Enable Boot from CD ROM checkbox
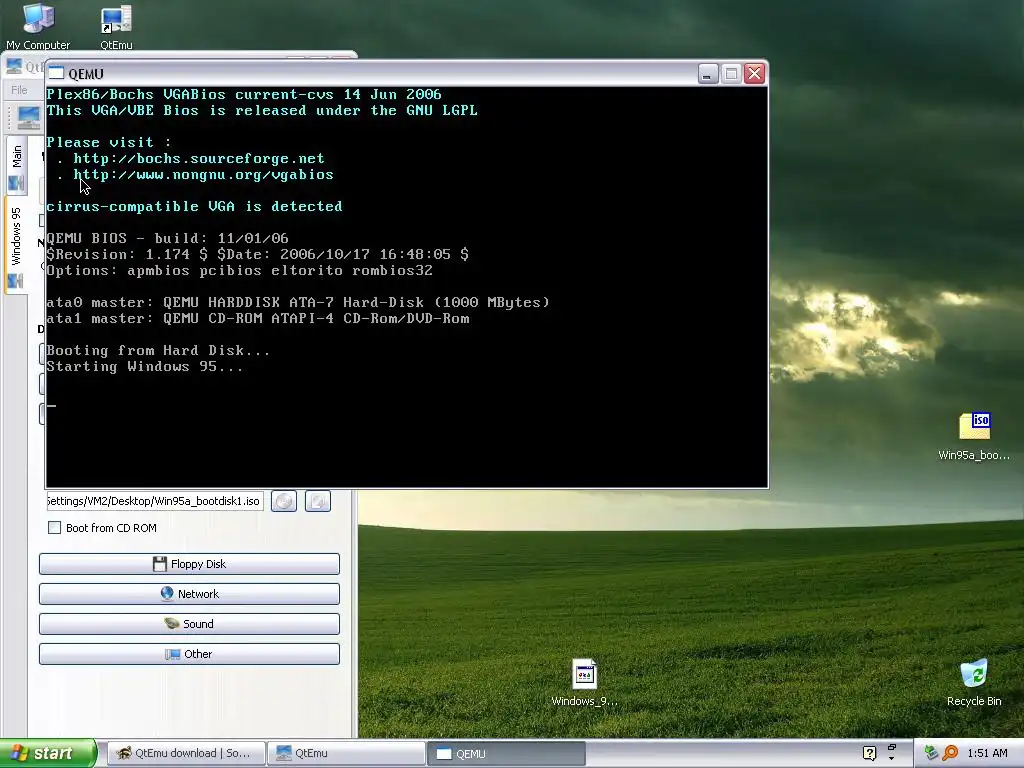Viewport: 1024px width, 768px height. 55,528
